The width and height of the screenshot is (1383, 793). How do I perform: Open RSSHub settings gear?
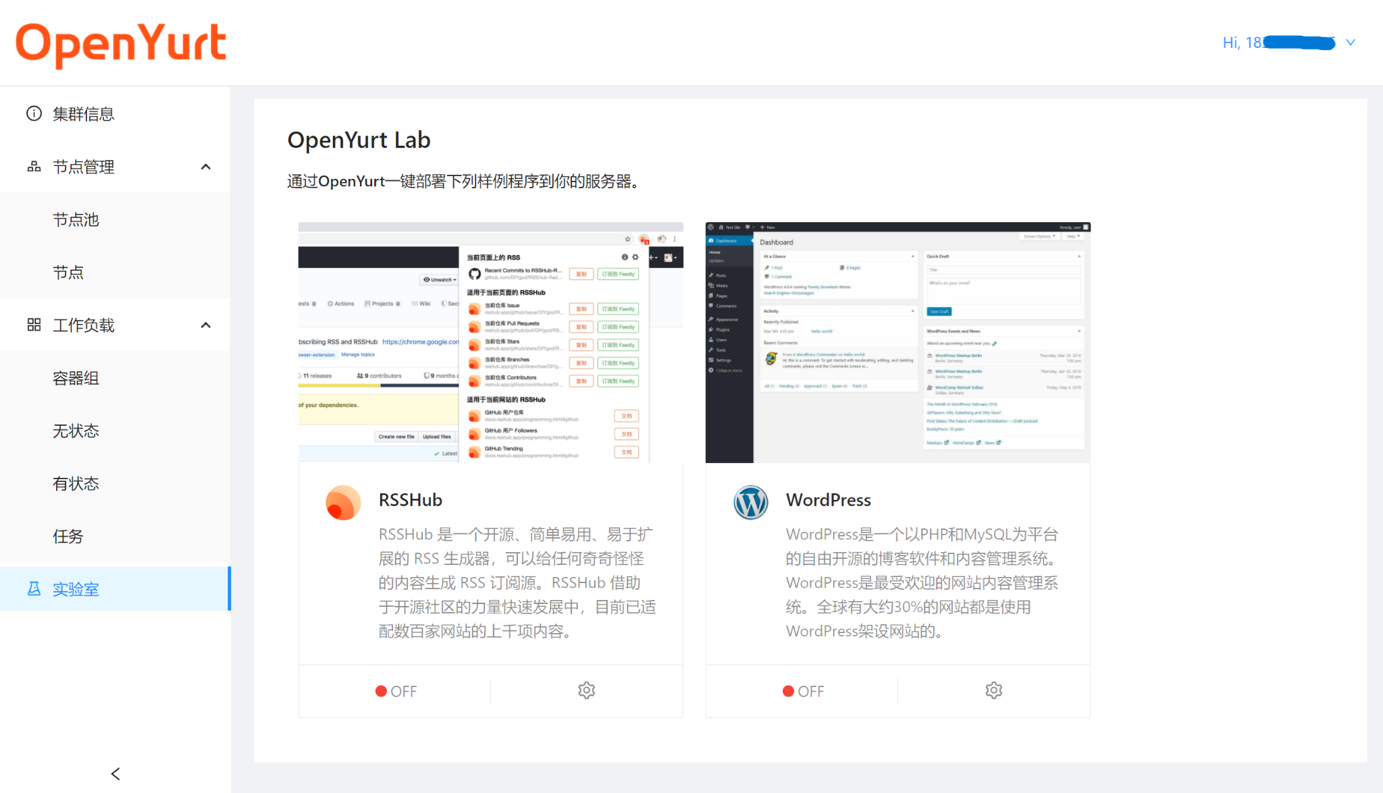(x=587, y=691)
